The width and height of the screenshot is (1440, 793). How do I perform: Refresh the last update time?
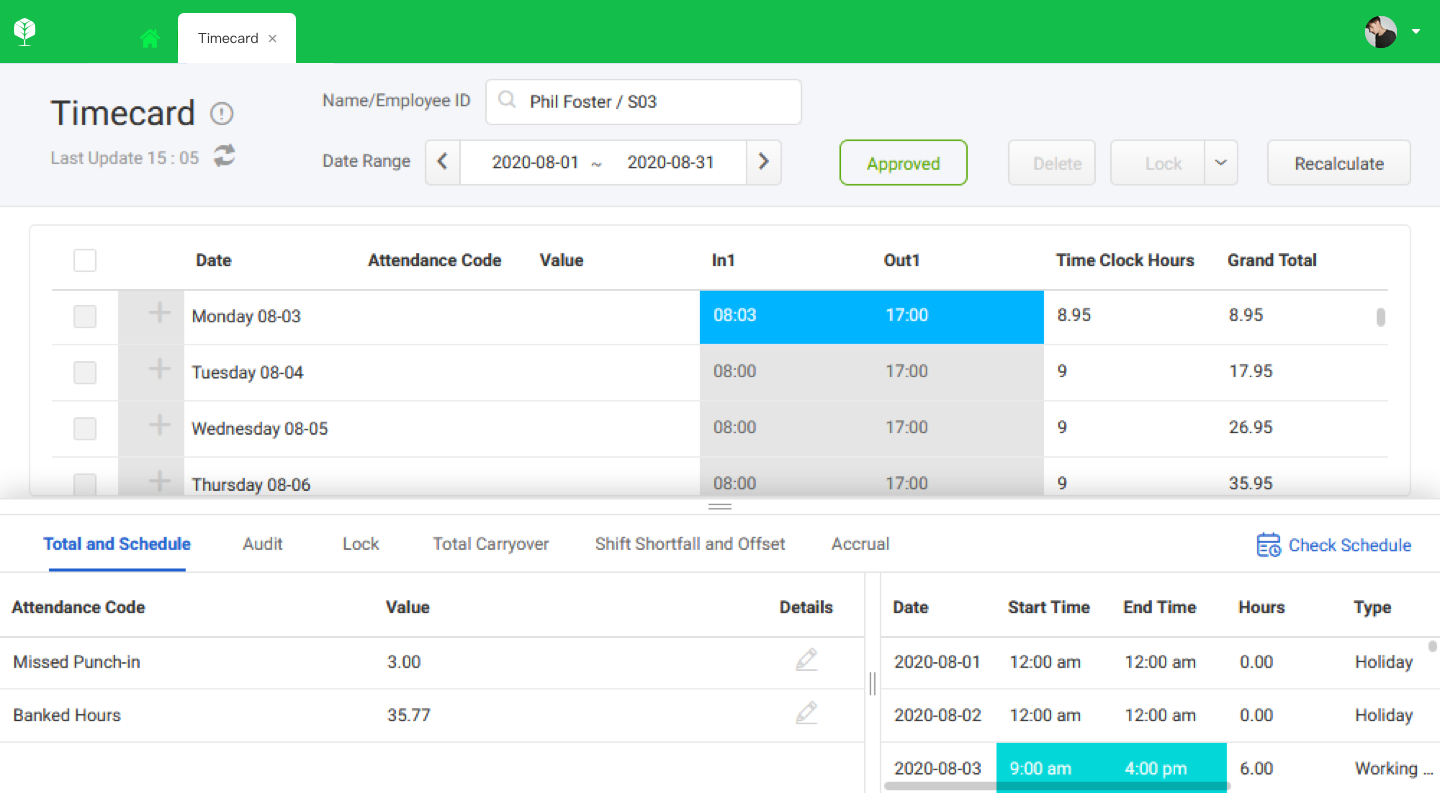pos(225,155)
